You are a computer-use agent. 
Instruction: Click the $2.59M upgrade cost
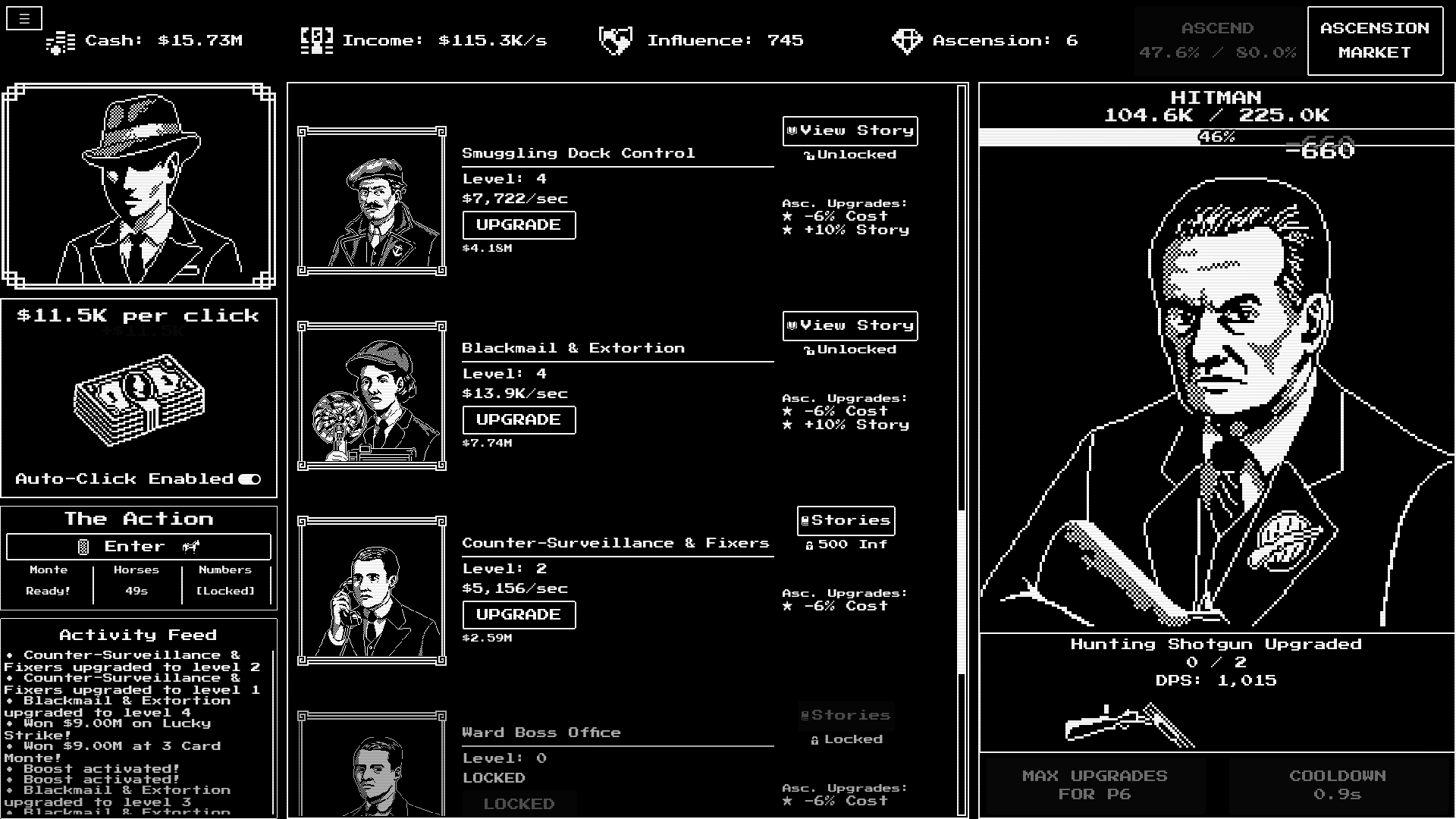click(x=487, y=639)
